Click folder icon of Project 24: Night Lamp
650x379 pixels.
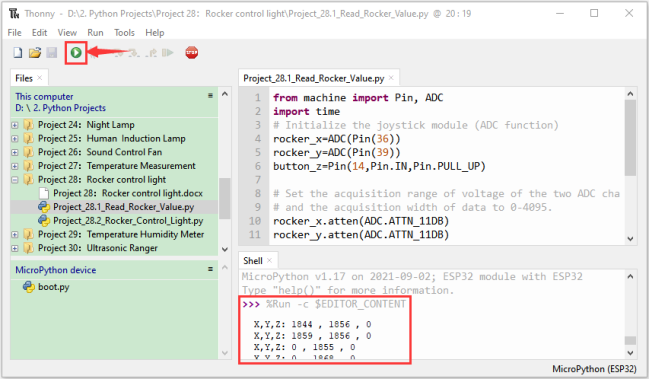28,124
